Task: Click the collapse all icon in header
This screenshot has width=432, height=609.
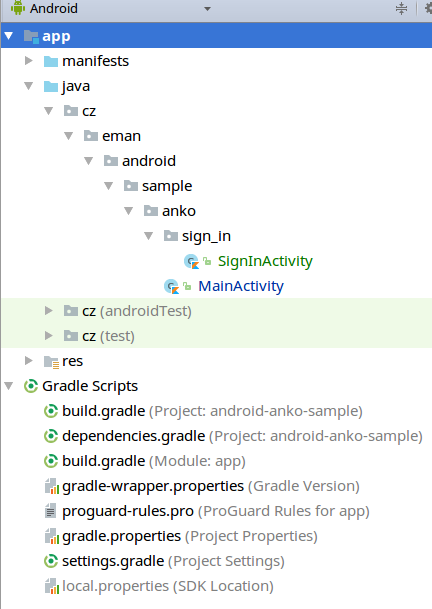Action: (x=401, y=8)
